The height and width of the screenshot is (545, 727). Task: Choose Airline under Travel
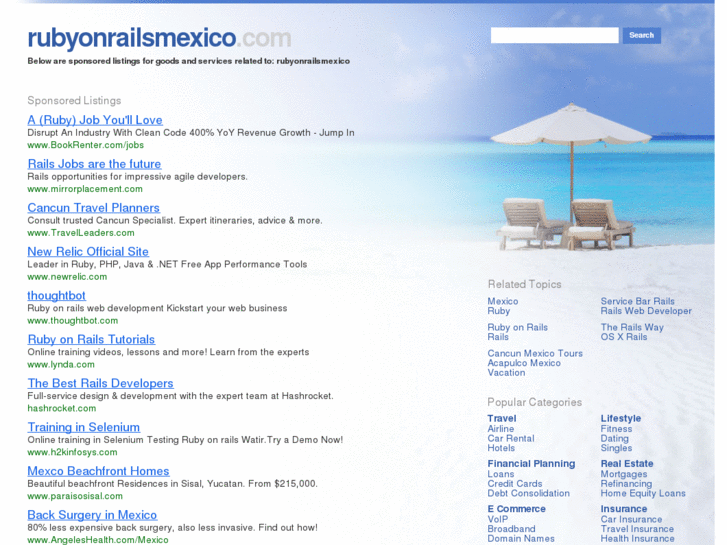click(501, 429)
